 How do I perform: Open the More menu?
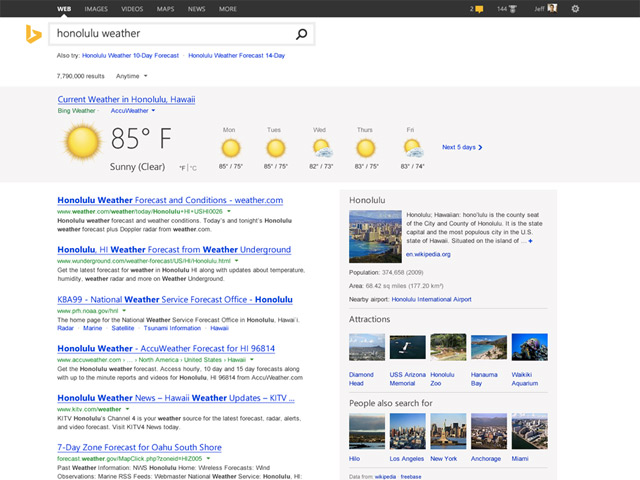point(228,9)
